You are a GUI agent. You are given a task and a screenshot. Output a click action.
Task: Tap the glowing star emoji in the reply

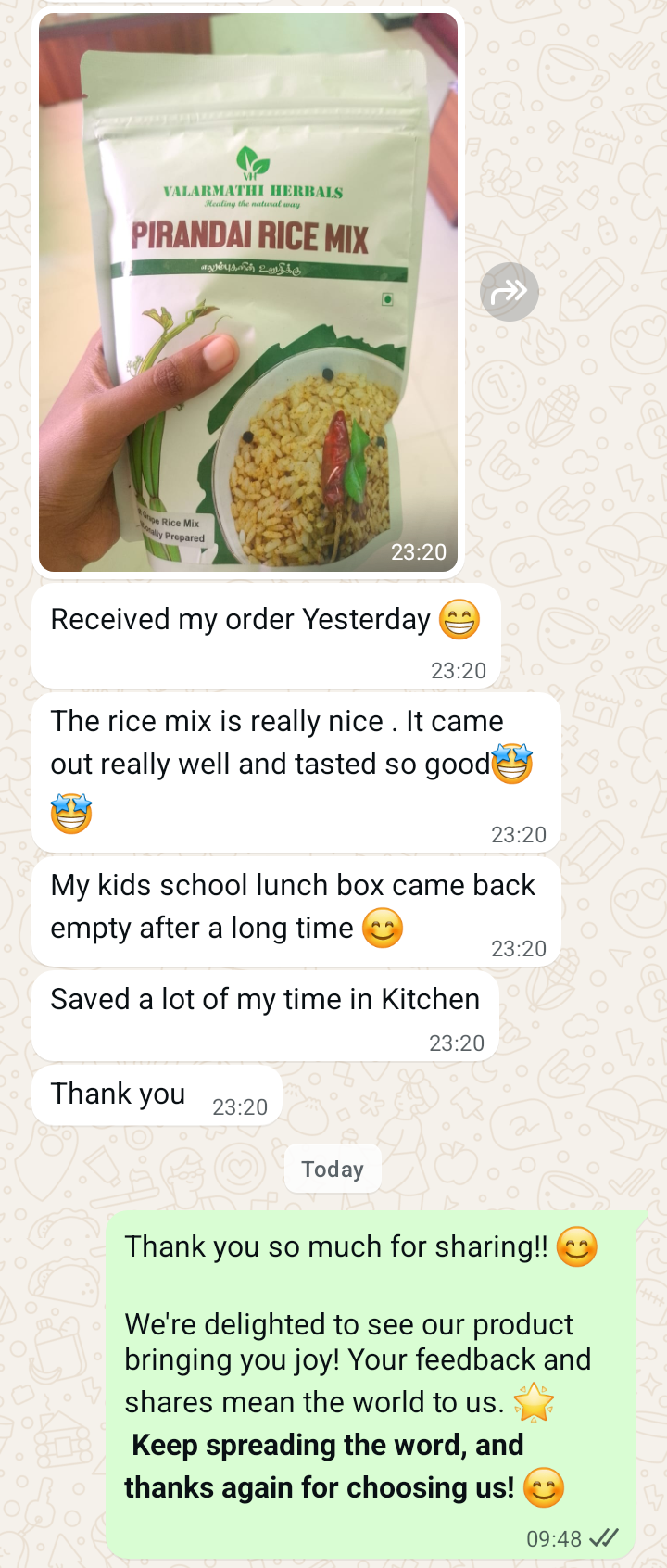(534, 1402)
